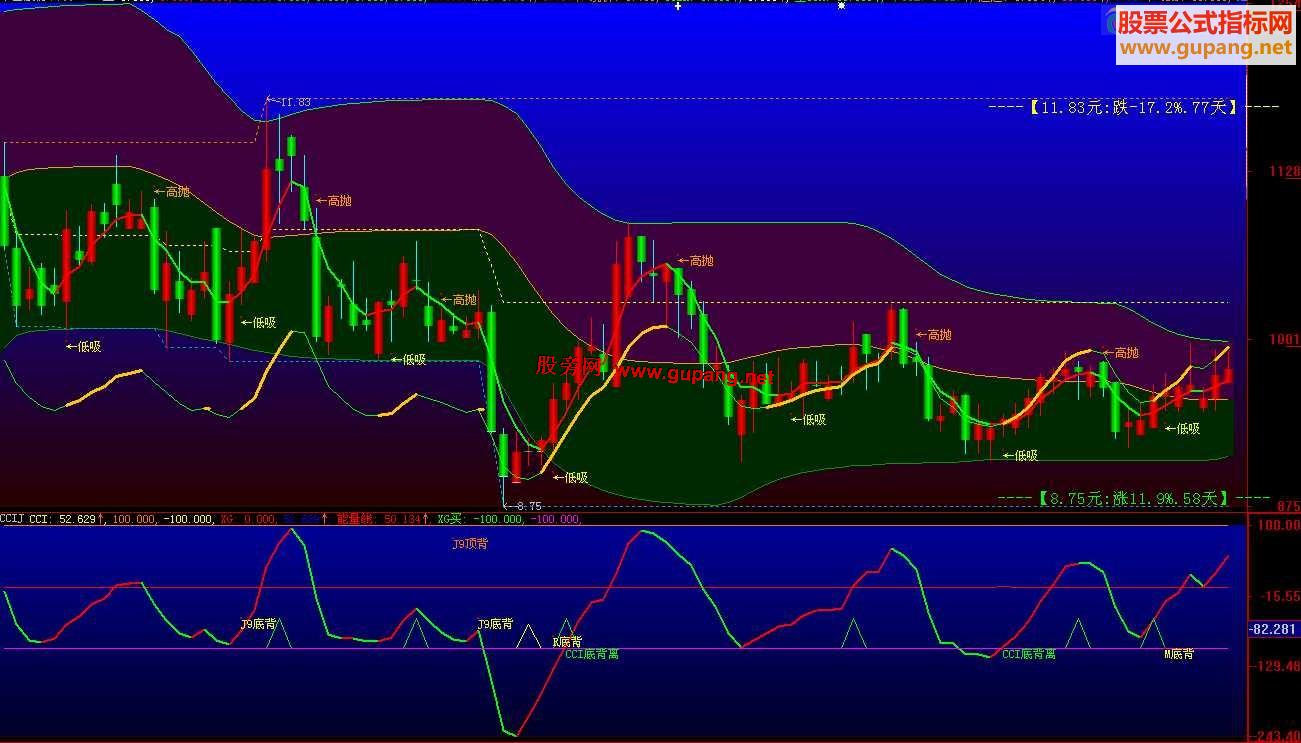Image resolution: width=1301 pixels, height=743 pixels.
Task: Select the 【11.83元:跌-17.2%.77天】 label
Action: coord(1134,107)
